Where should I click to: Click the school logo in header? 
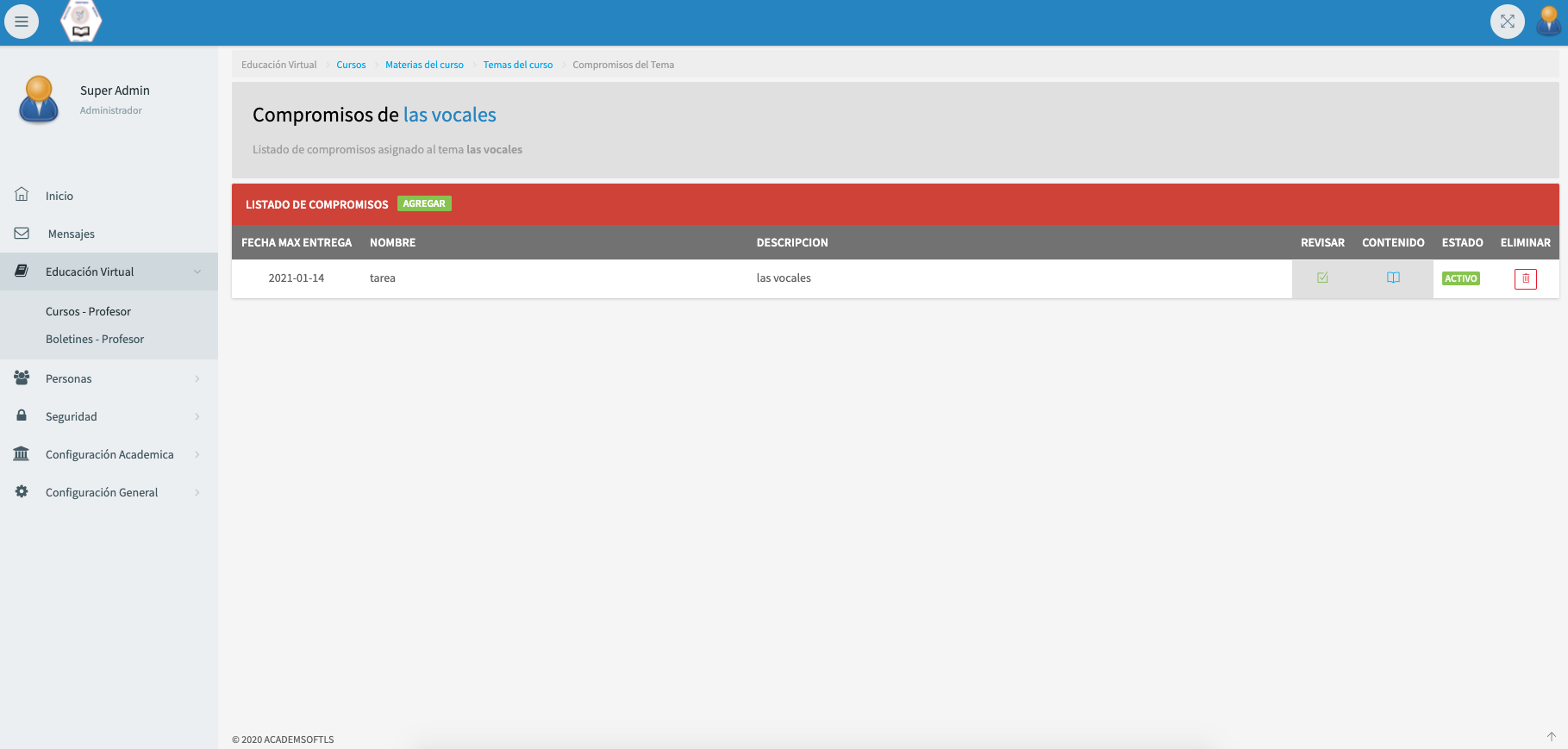pos(81,22)
